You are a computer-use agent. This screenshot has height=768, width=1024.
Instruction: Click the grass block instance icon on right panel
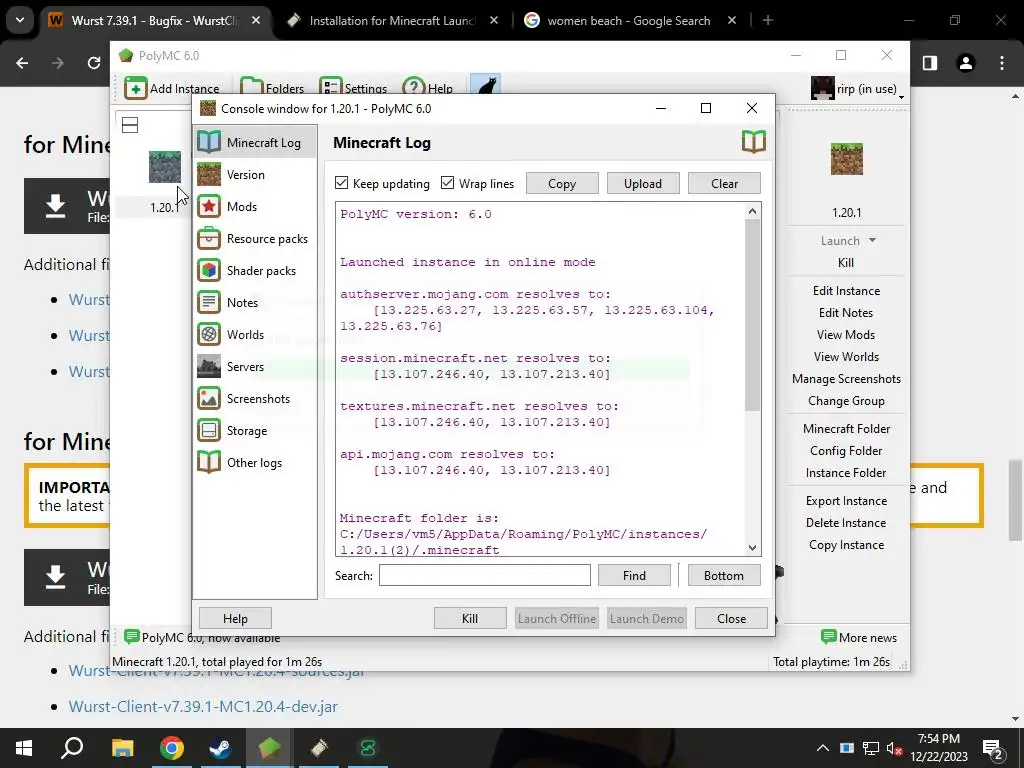846,159
